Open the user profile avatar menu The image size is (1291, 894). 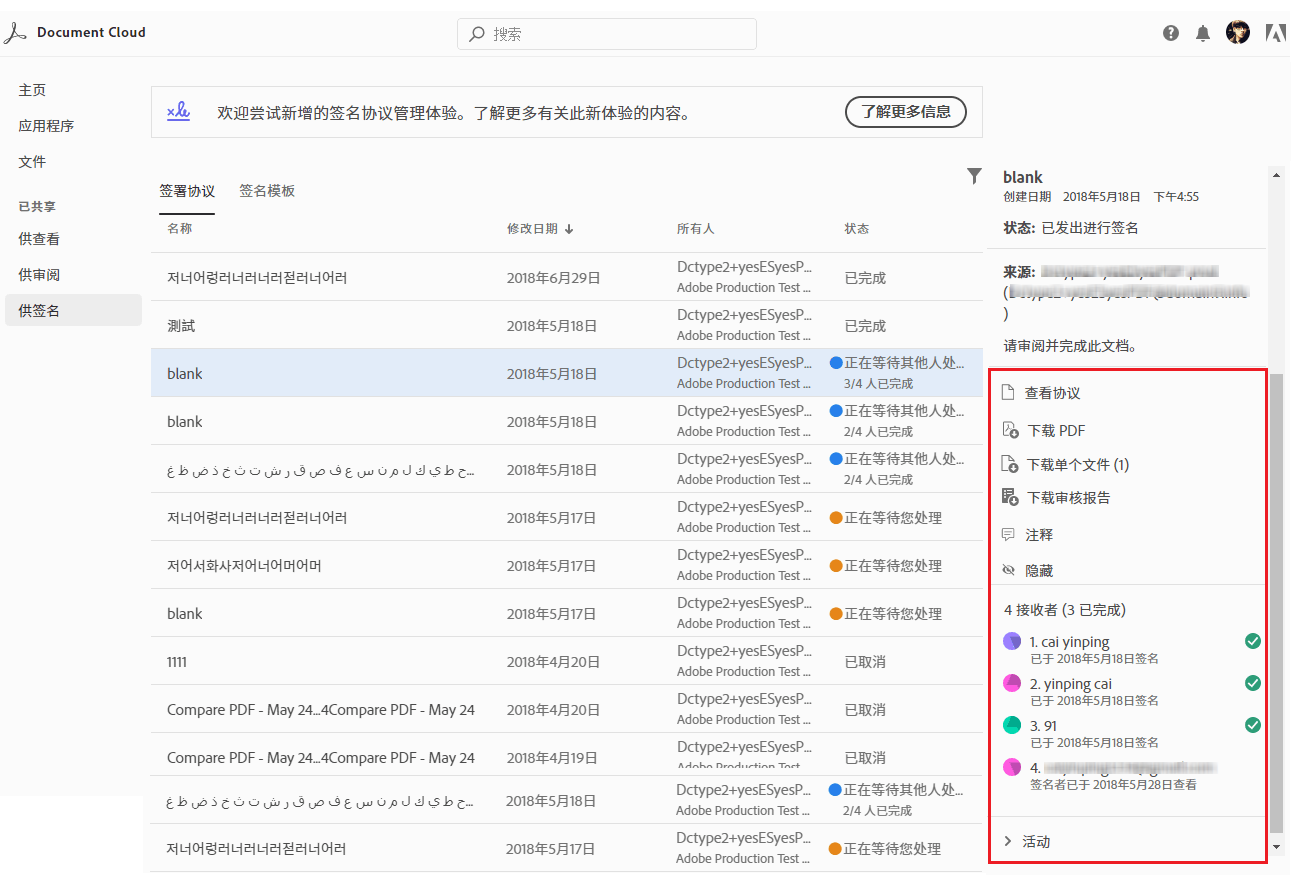[x=1238, y=32]
